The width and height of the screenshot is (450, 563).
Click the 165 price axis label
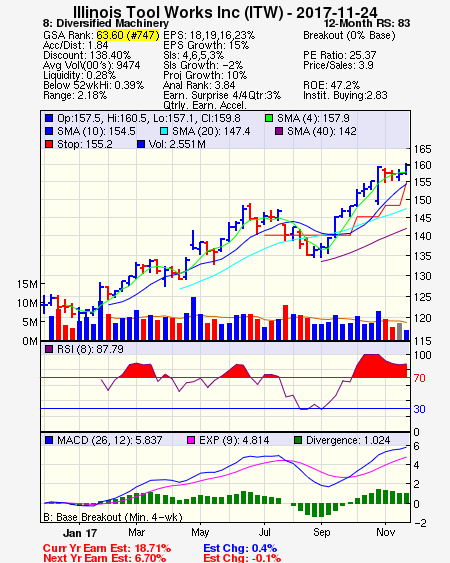tap(422, 149)
